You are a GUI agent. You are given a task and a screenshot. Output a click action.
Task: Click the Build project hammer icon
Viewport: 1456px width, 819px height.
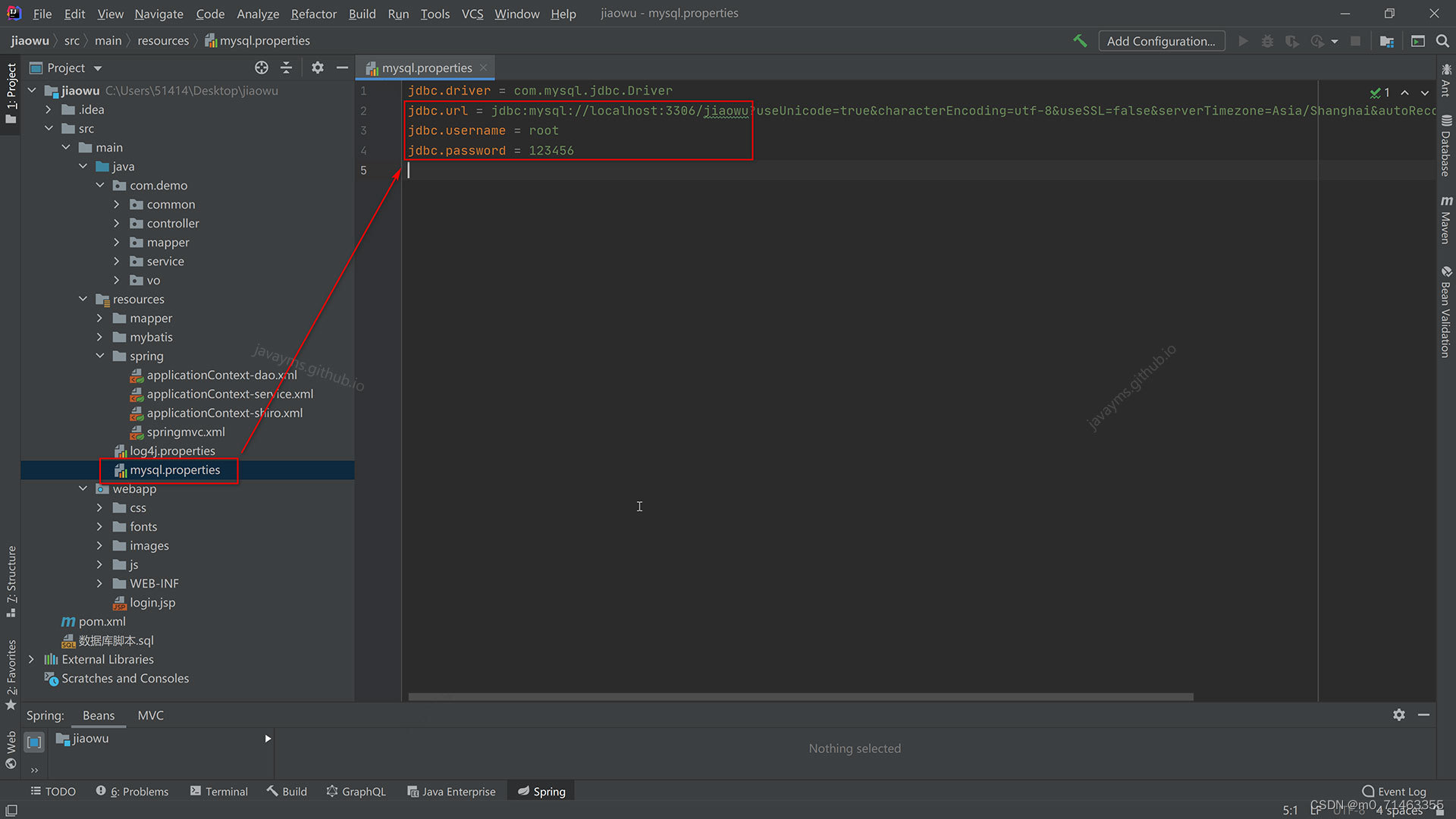pos(1080,41)
